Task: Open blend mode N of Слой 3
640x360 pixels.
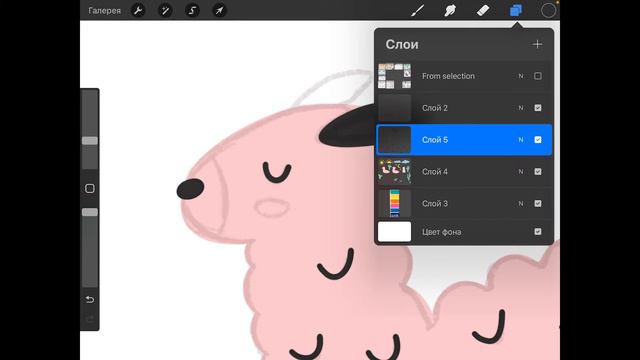Action: point(521,203)
